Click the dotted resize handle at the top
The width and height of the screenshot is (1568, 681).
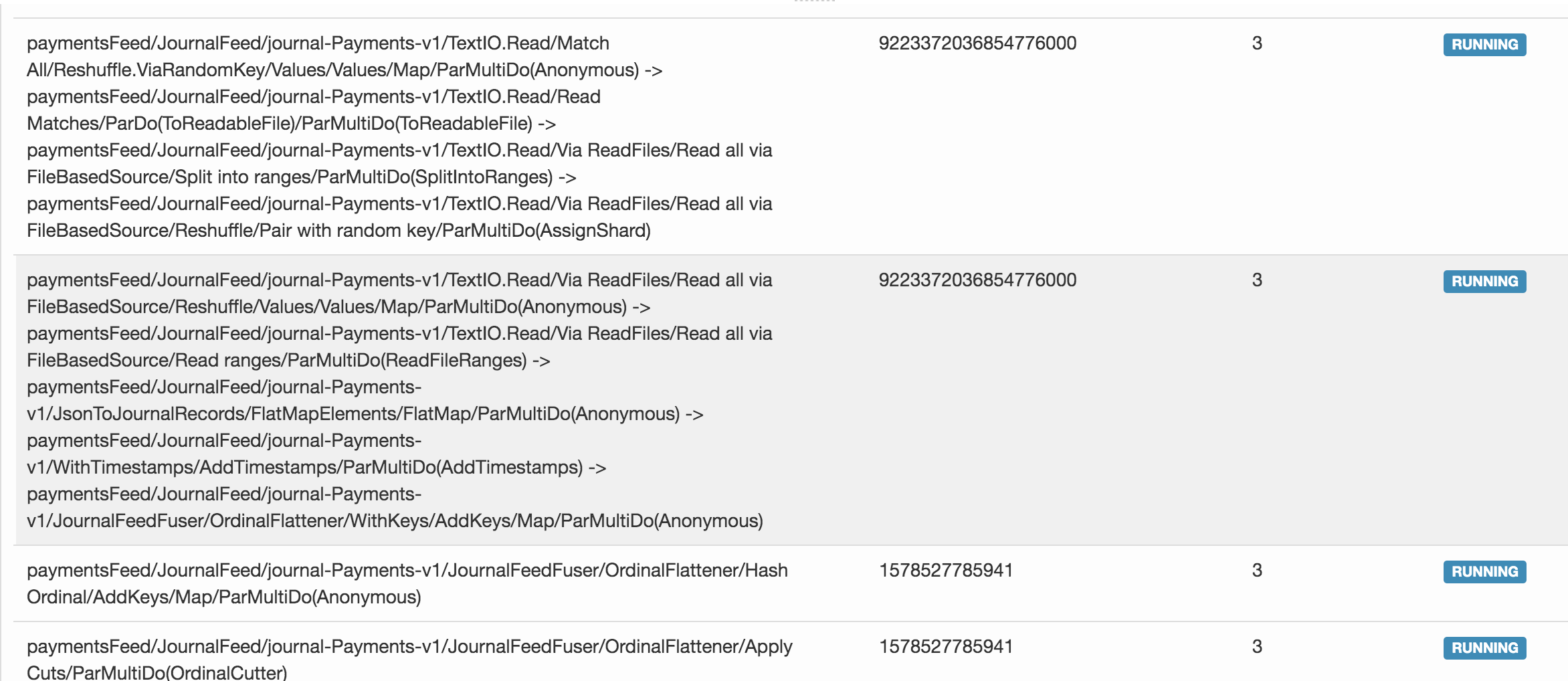[x=814, y=2]
